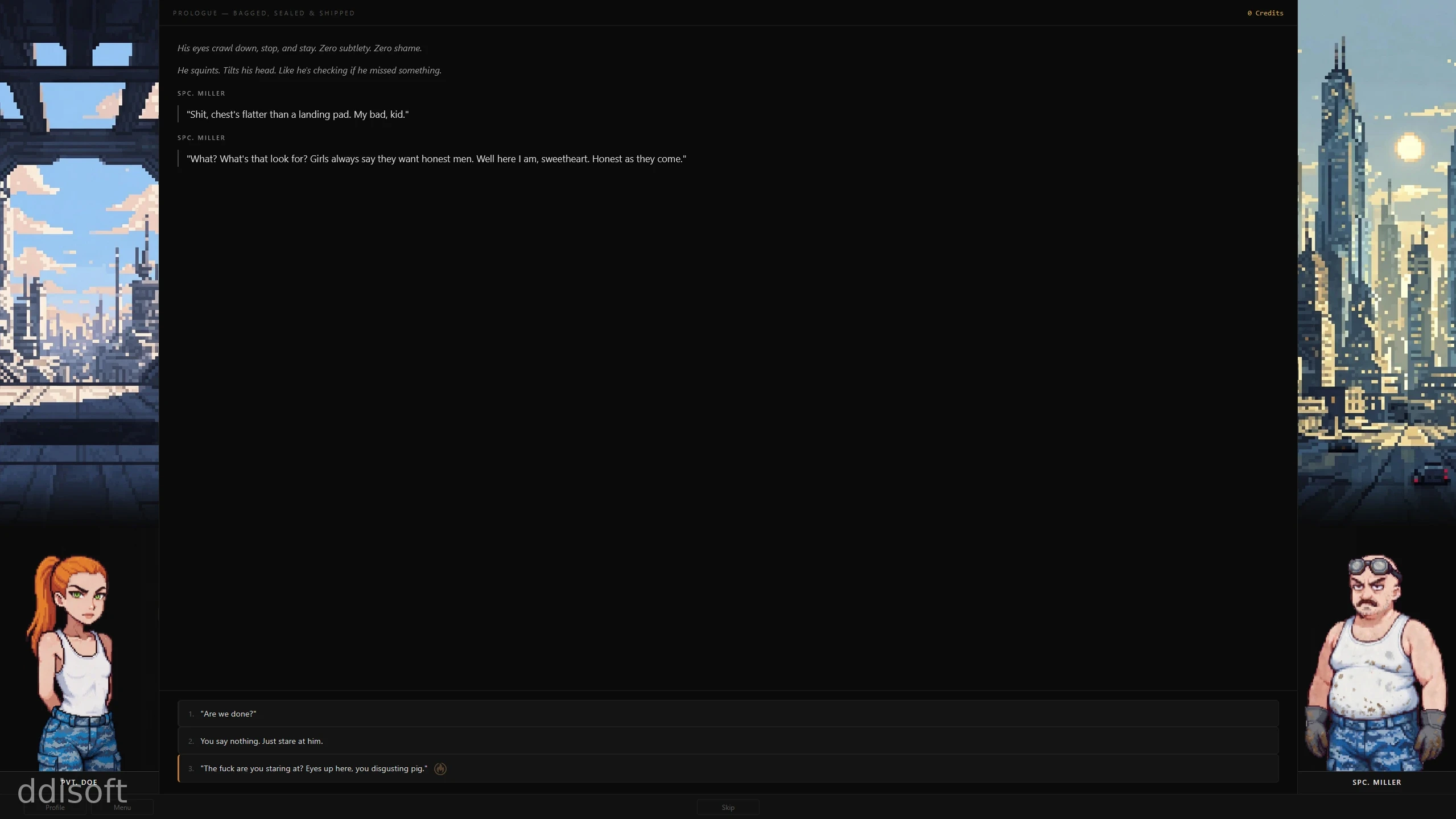The width and height of the screenshot is (1456, 819).
Task: Click the PVT. DOE name label
Action: (79, 783)
